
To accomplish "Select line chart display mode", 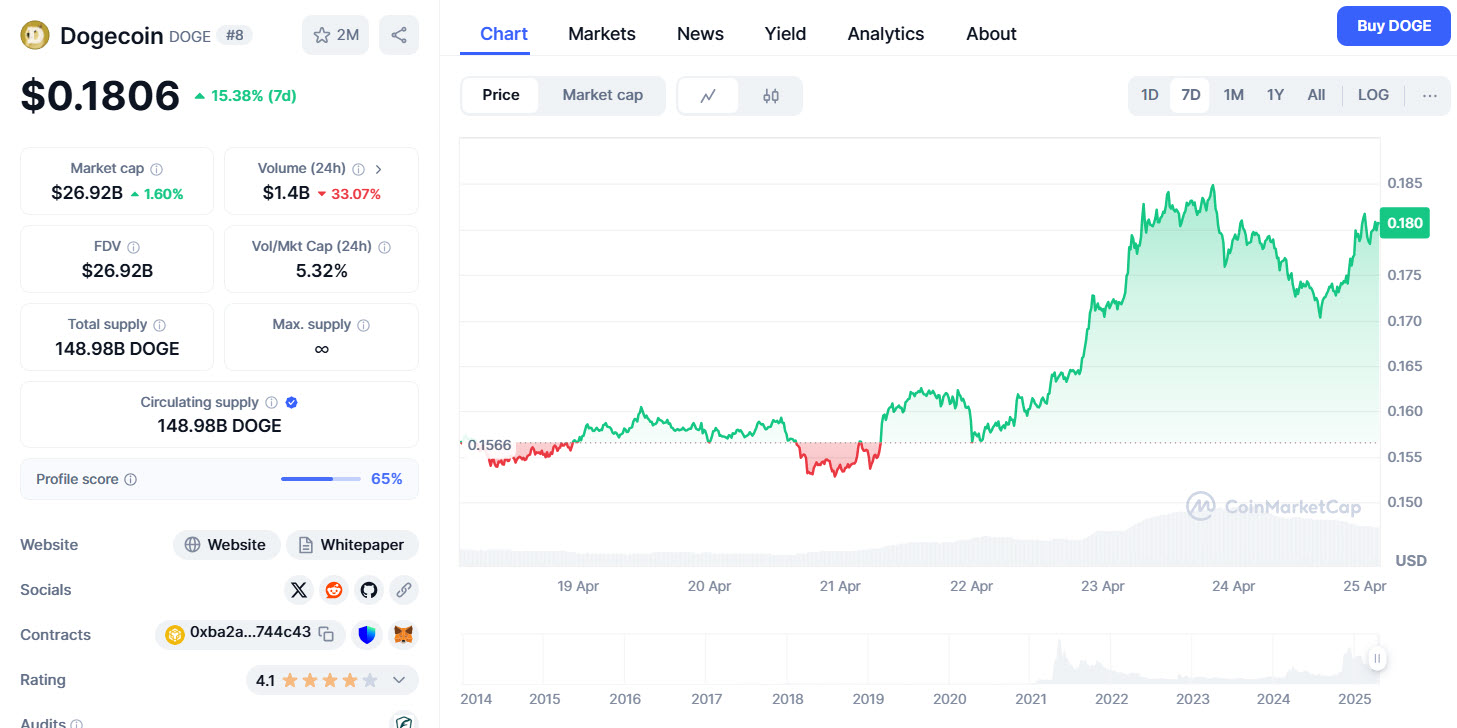I will click(x=708, y=95).
